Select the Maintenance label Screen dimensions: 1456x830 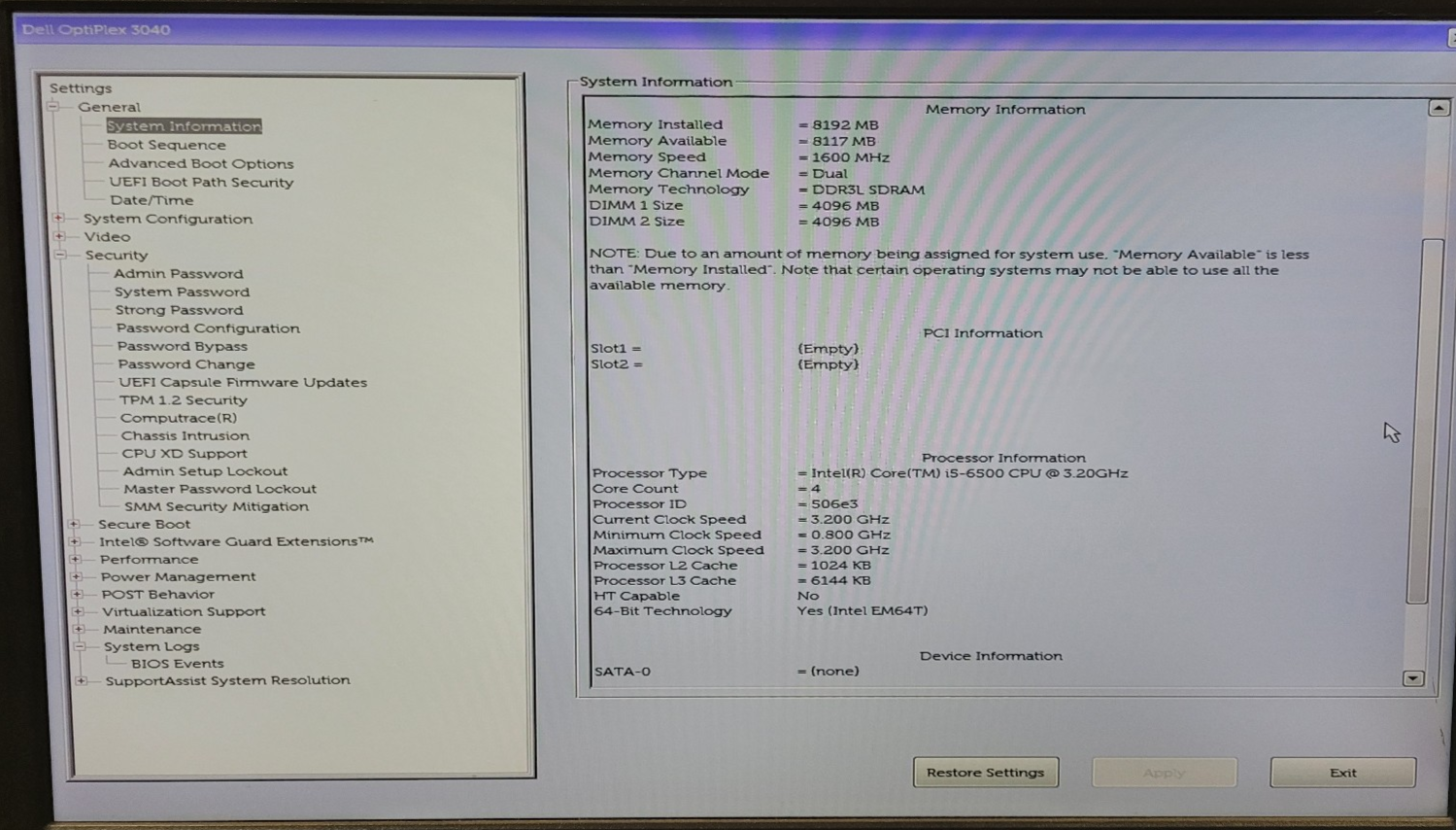click(152, 629)
